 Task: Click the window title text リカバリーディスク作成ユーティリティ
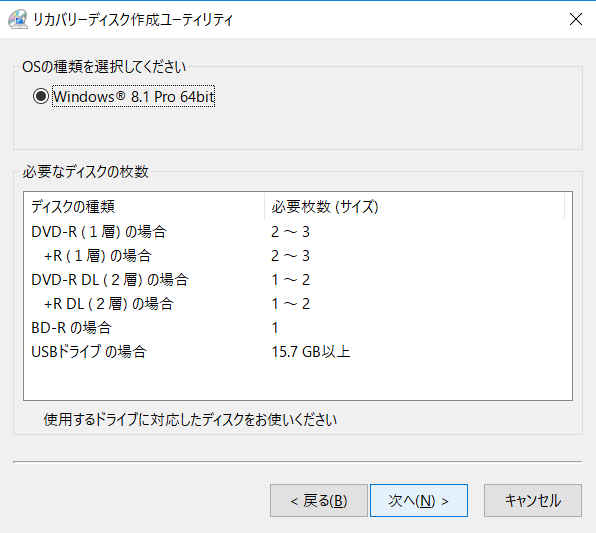tap(133, 19)
